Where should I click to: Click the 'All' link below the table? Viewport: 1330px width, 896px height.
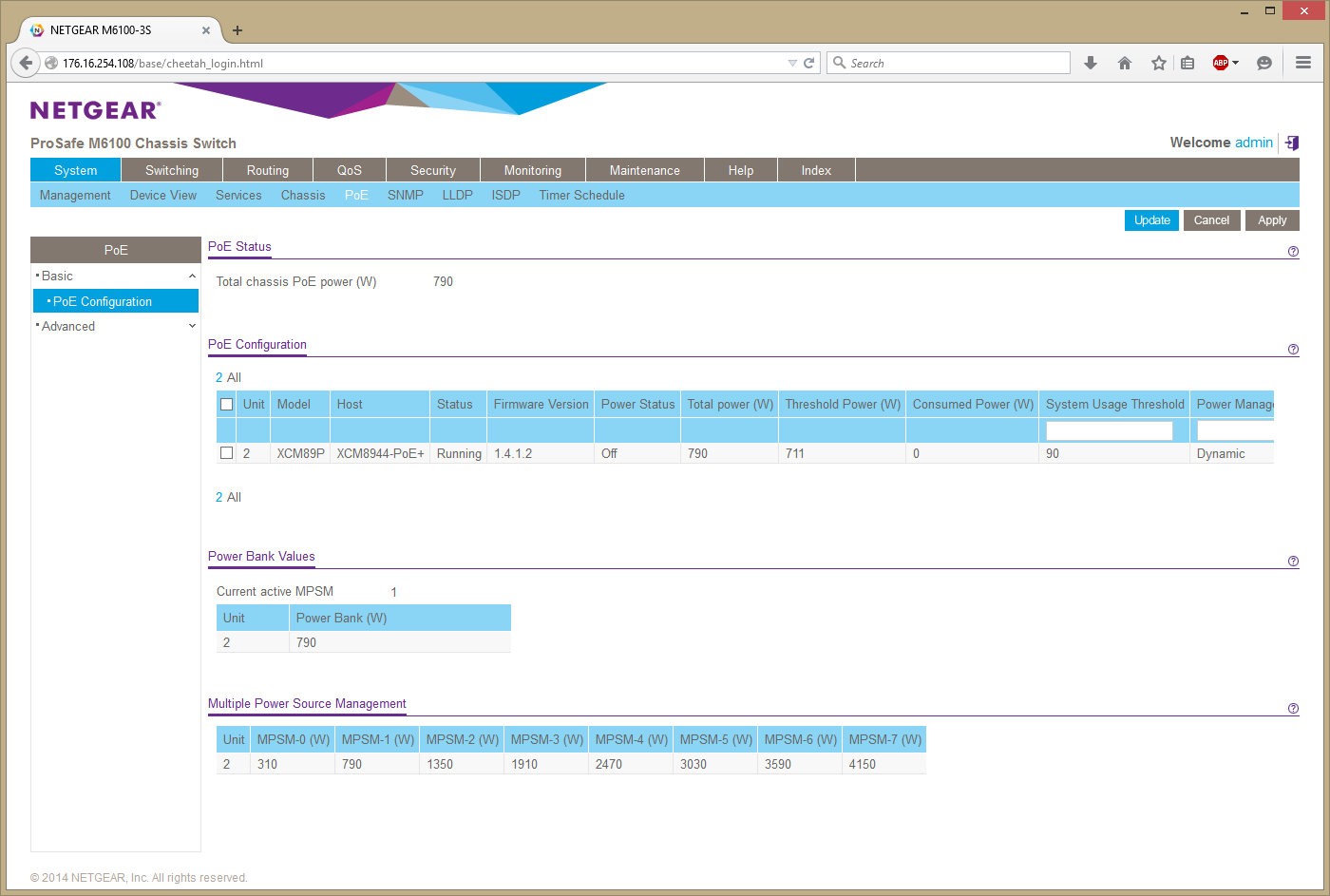click(x=235, y=497)
